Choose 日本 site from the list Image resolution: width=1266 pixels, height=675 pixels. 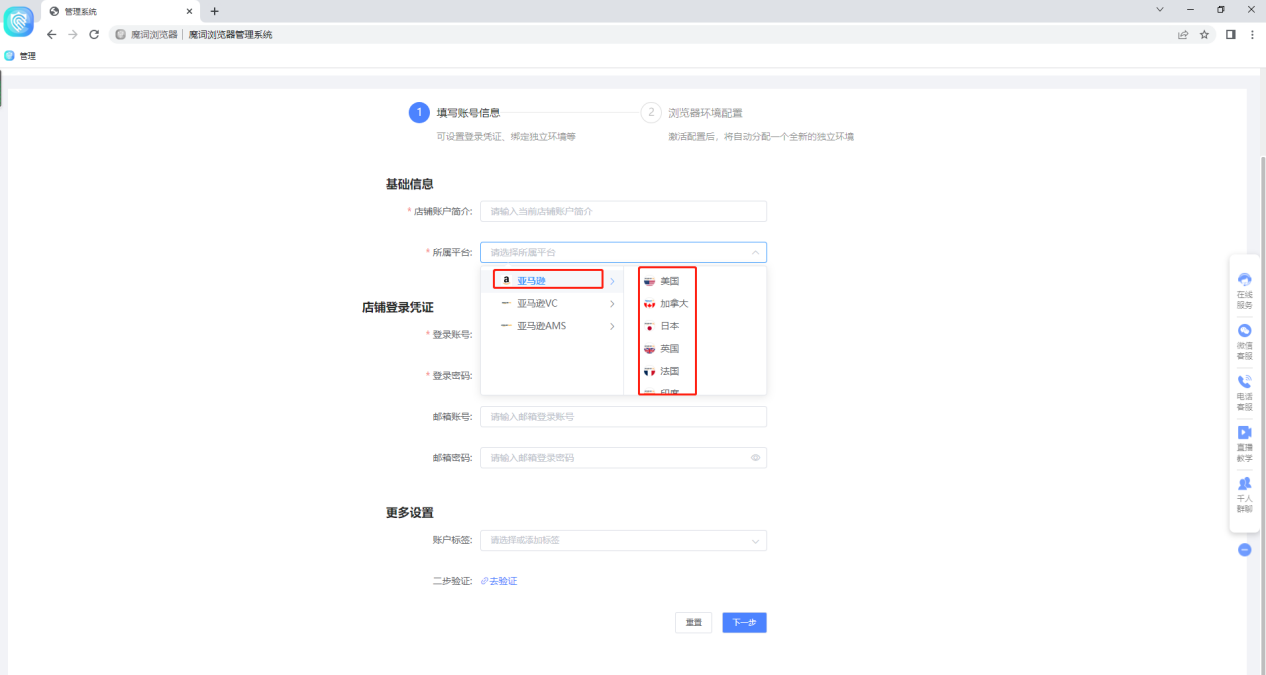(669, 326)
